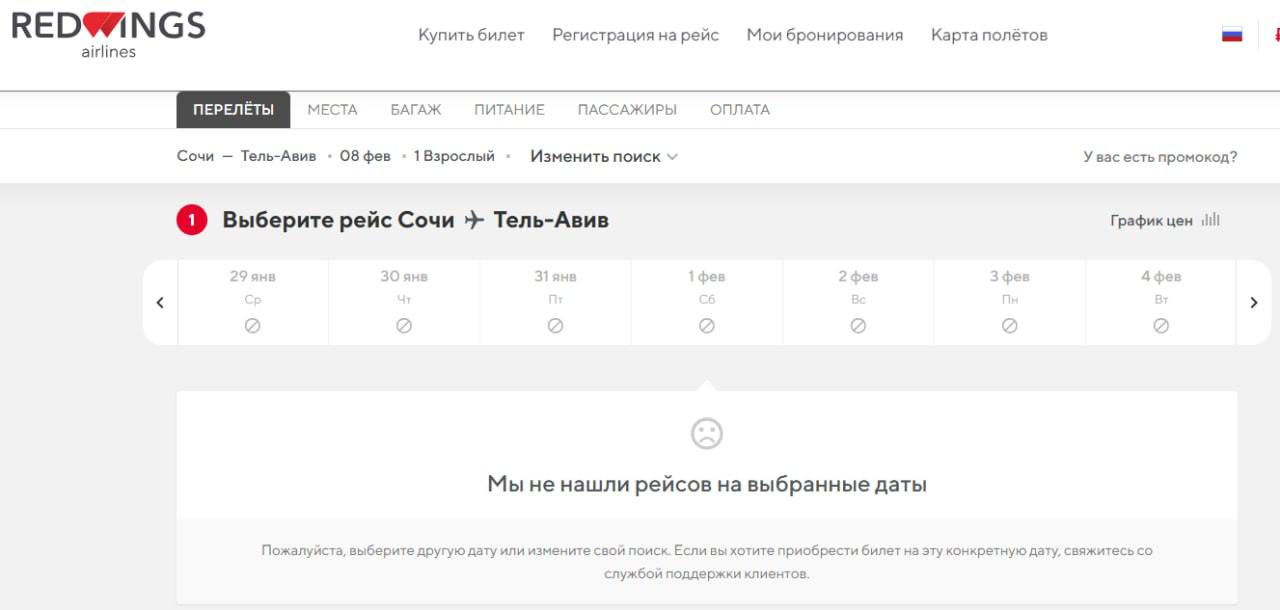Click the sad face no-flights icon
Viewport: 1280px width, 610px height.
(x=706, y=433)
